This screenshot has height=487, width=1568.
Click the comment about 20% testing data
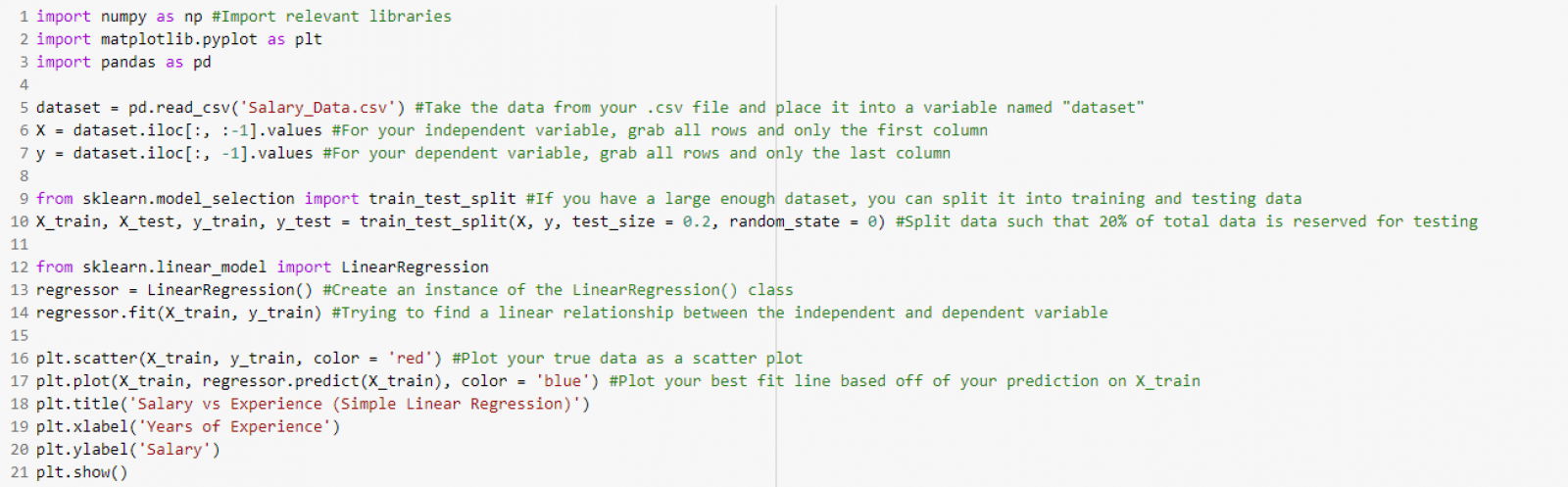(x=1187, y=221)
